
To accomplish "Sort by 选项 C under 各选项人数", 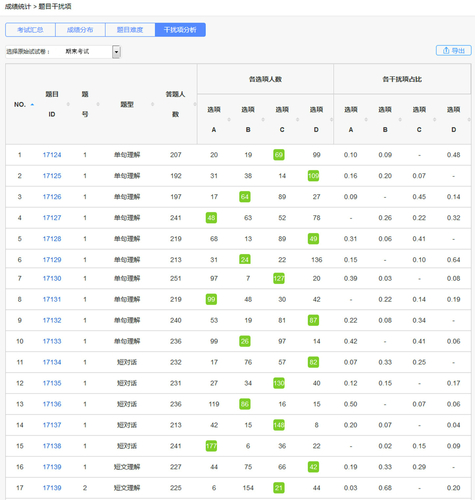I will click(x=297, y=119).
